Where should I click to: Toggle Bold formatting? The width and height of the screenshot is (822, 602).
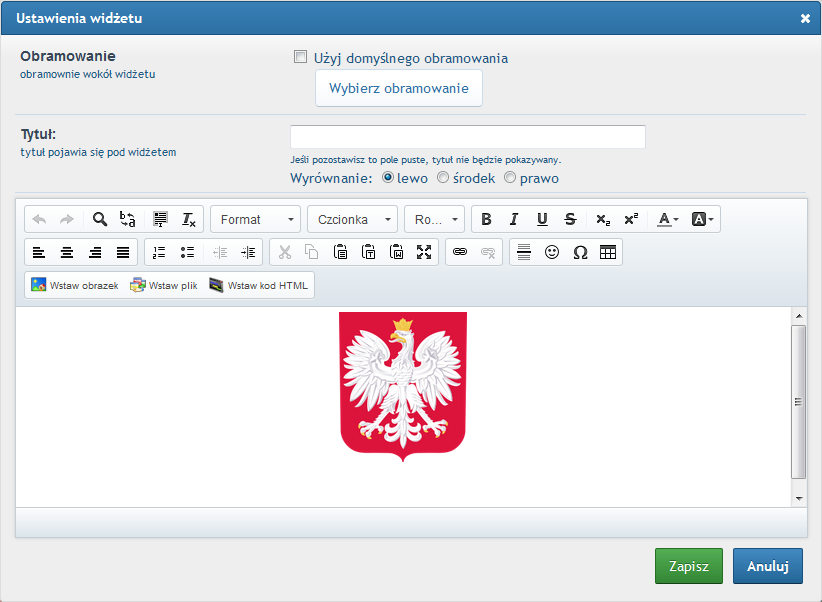[x=486, y=219]
